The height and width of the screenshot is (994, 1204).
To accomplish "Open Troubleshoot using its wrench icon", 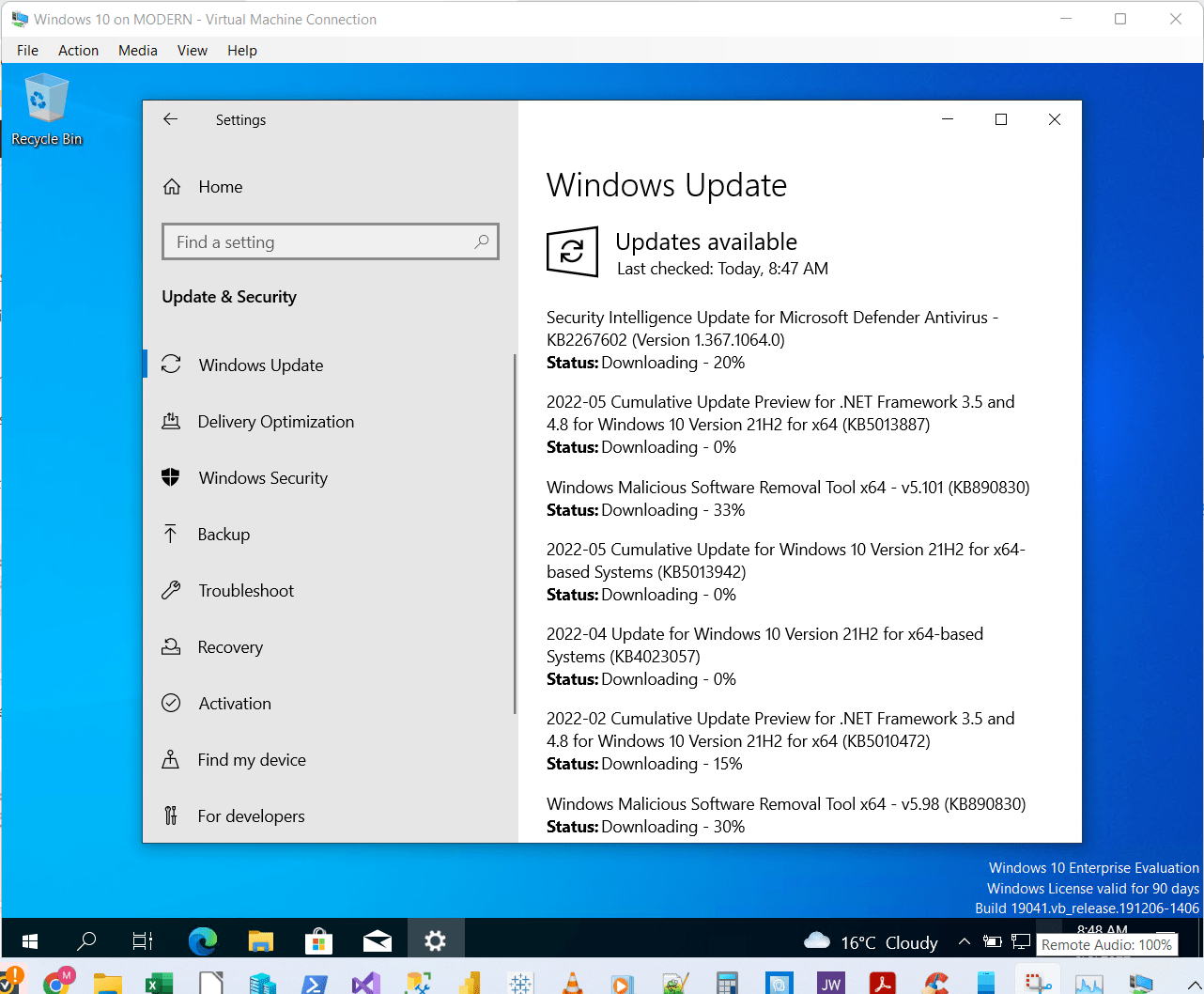I will [171, 590].
